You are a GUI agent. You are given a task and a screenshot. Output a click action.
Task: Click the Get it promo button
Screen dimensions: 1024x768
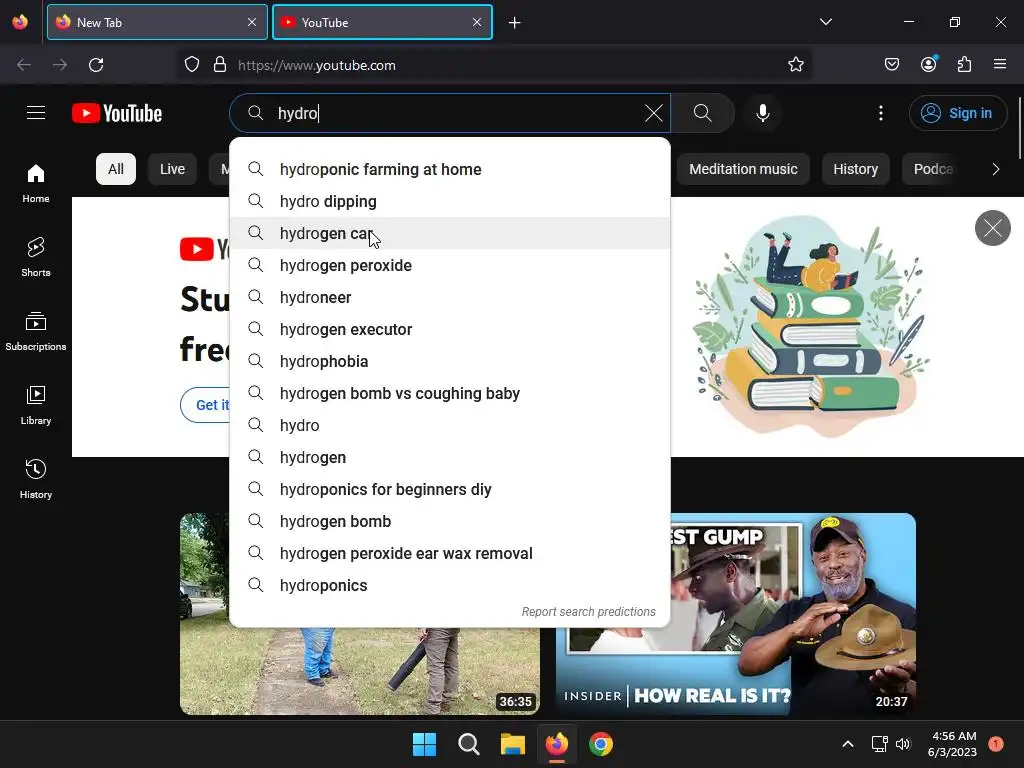pos(206,405)
